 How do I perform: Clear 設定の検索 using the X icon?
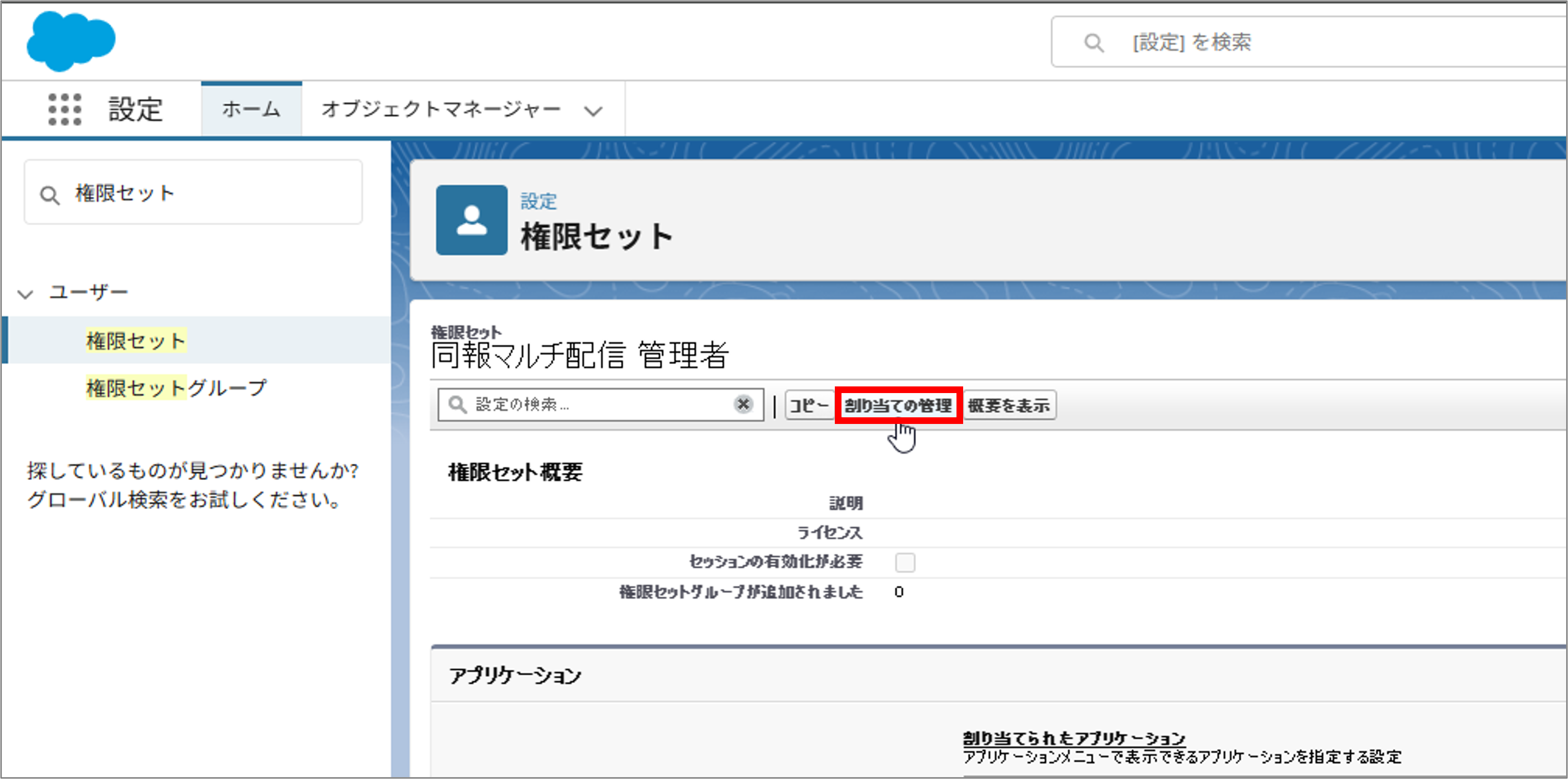coord(743,404)
